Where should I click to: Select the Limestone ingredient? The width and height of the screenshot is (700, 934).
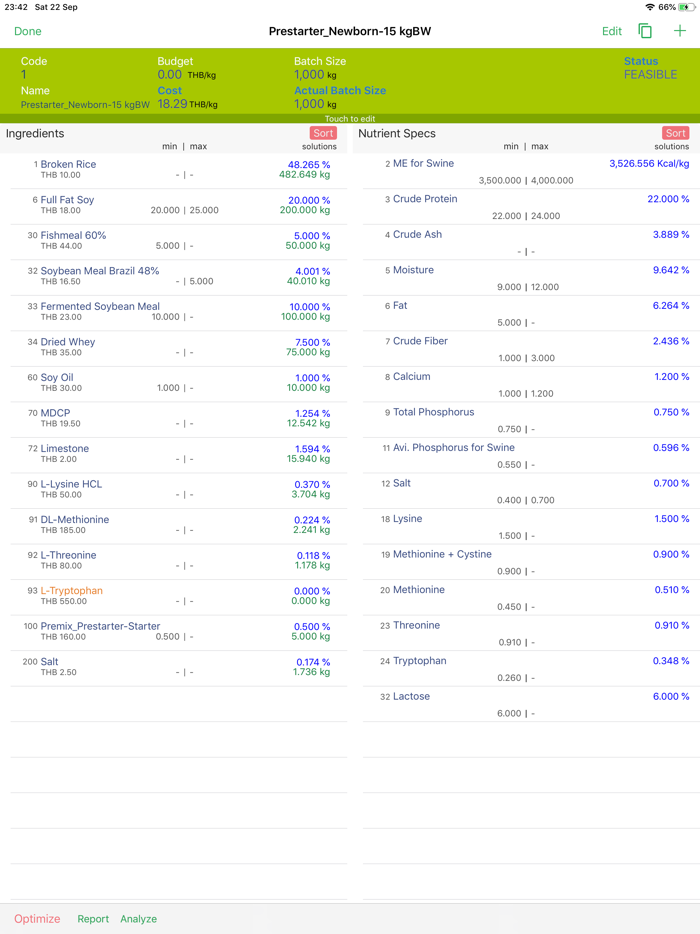pos(179,454)
